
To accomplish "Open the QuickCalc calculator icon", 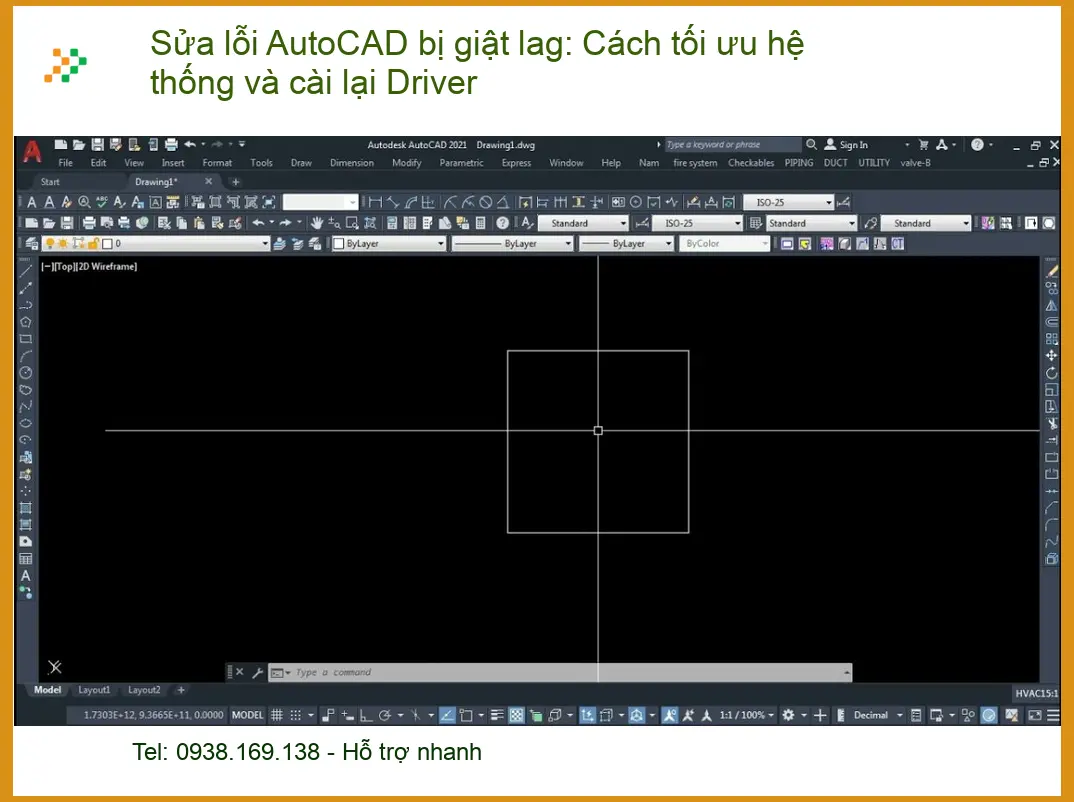I will point(480,223).
